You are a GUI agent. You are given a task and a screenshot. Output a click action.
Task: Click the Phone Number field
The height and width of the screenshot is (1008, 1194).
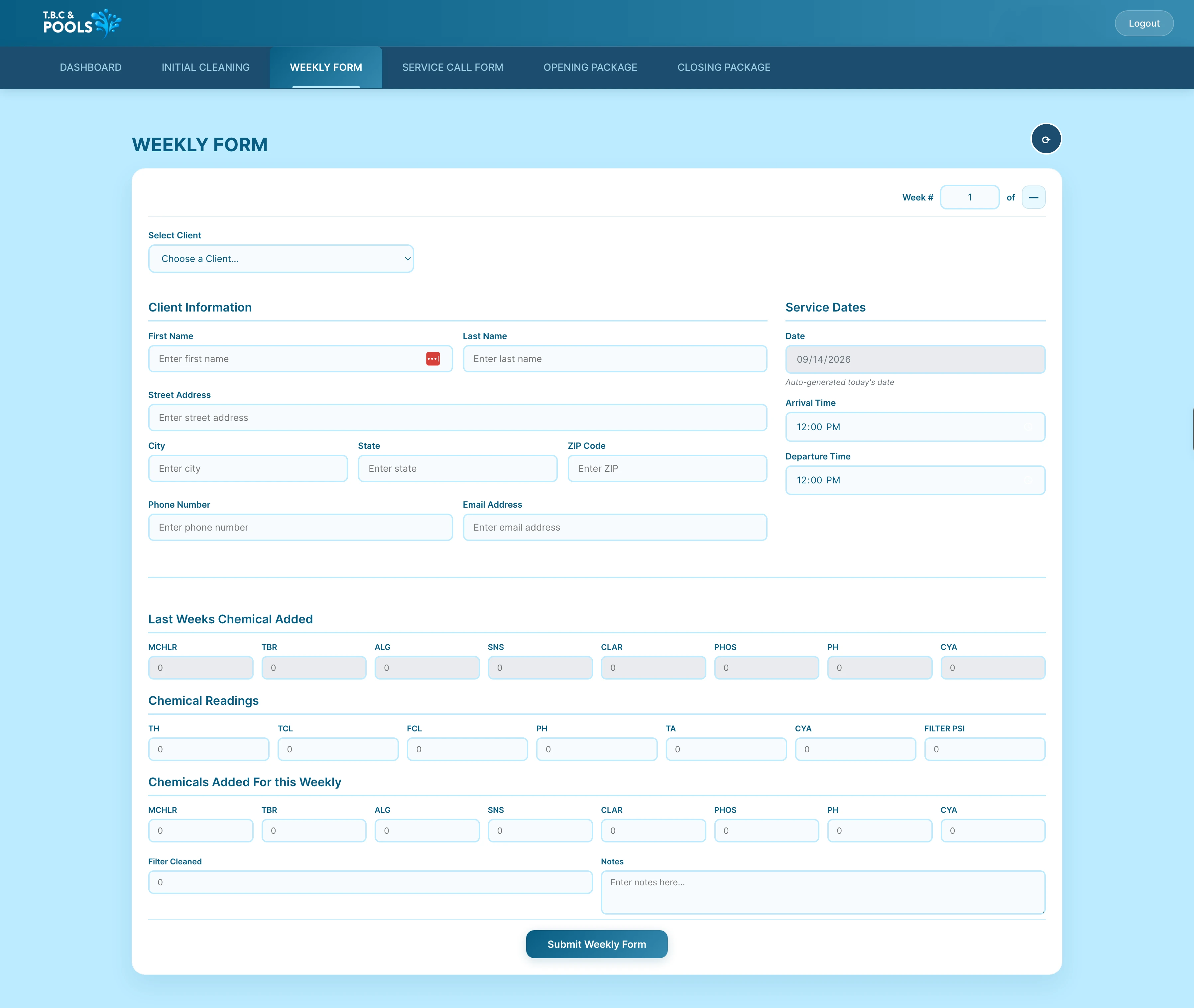pos(300,527)
